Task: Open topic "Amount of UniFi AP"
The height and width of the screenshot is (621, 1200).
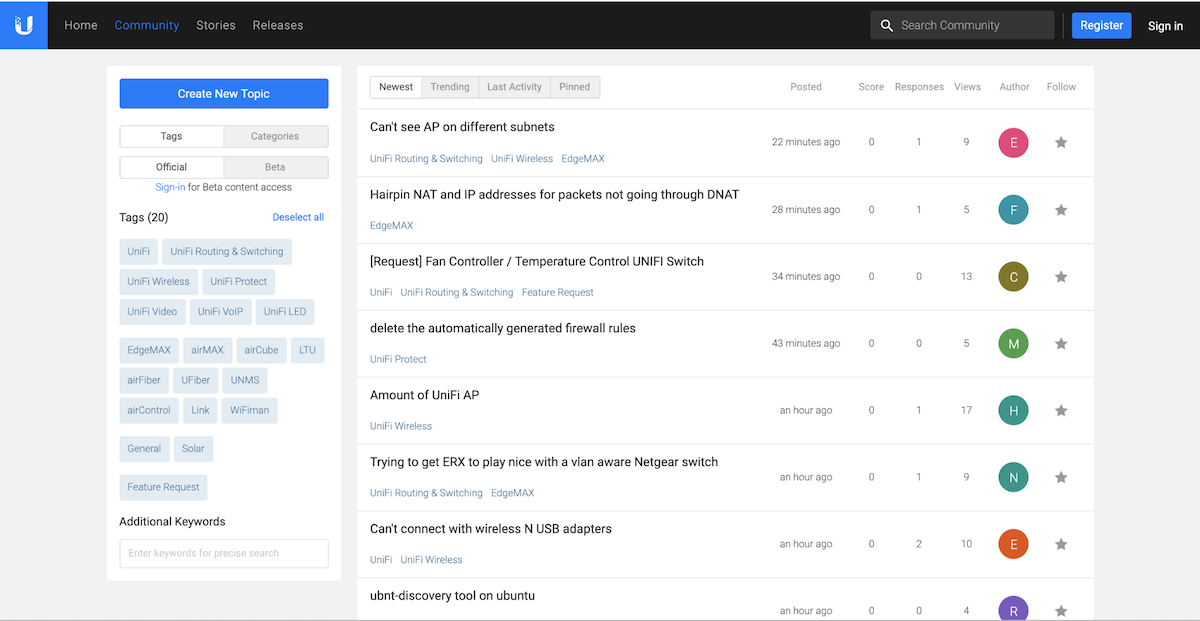Action: pyautogui.click(x=424, y=395)
